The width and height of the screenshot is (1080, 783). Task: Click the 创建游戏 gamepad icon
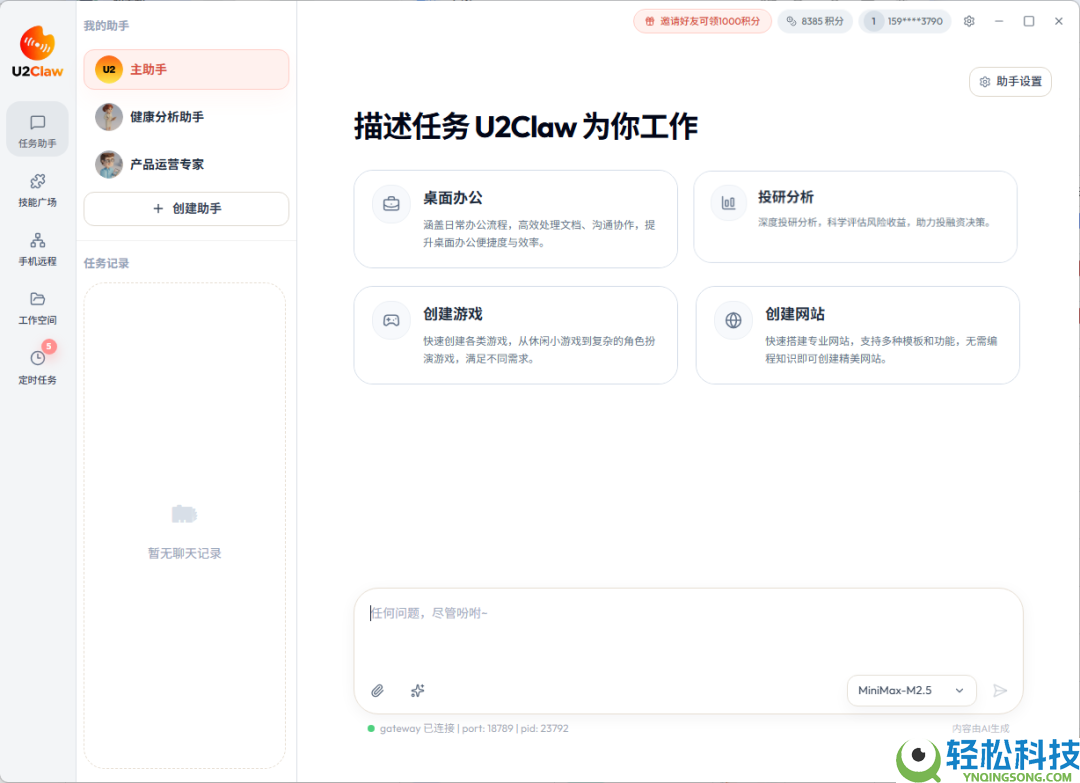[391, 320]
